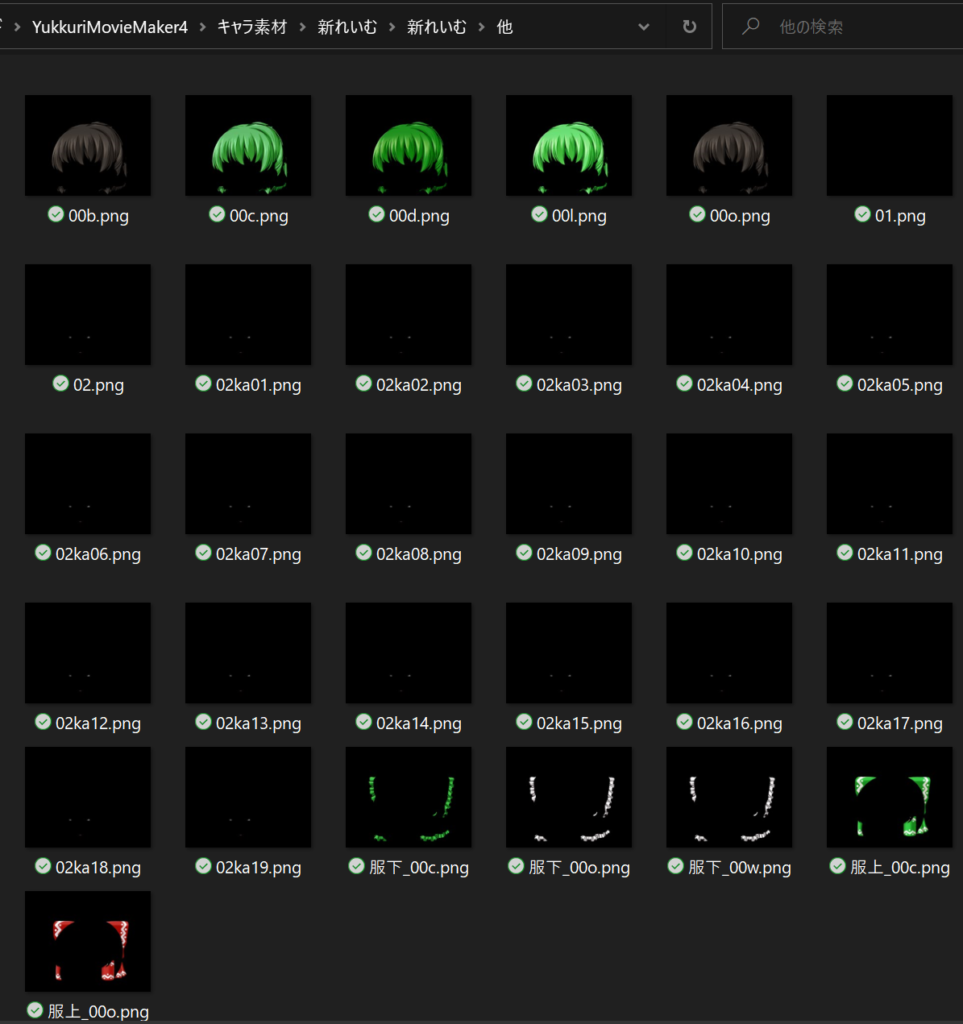Open the address bar history dropdown

point(644,27)
